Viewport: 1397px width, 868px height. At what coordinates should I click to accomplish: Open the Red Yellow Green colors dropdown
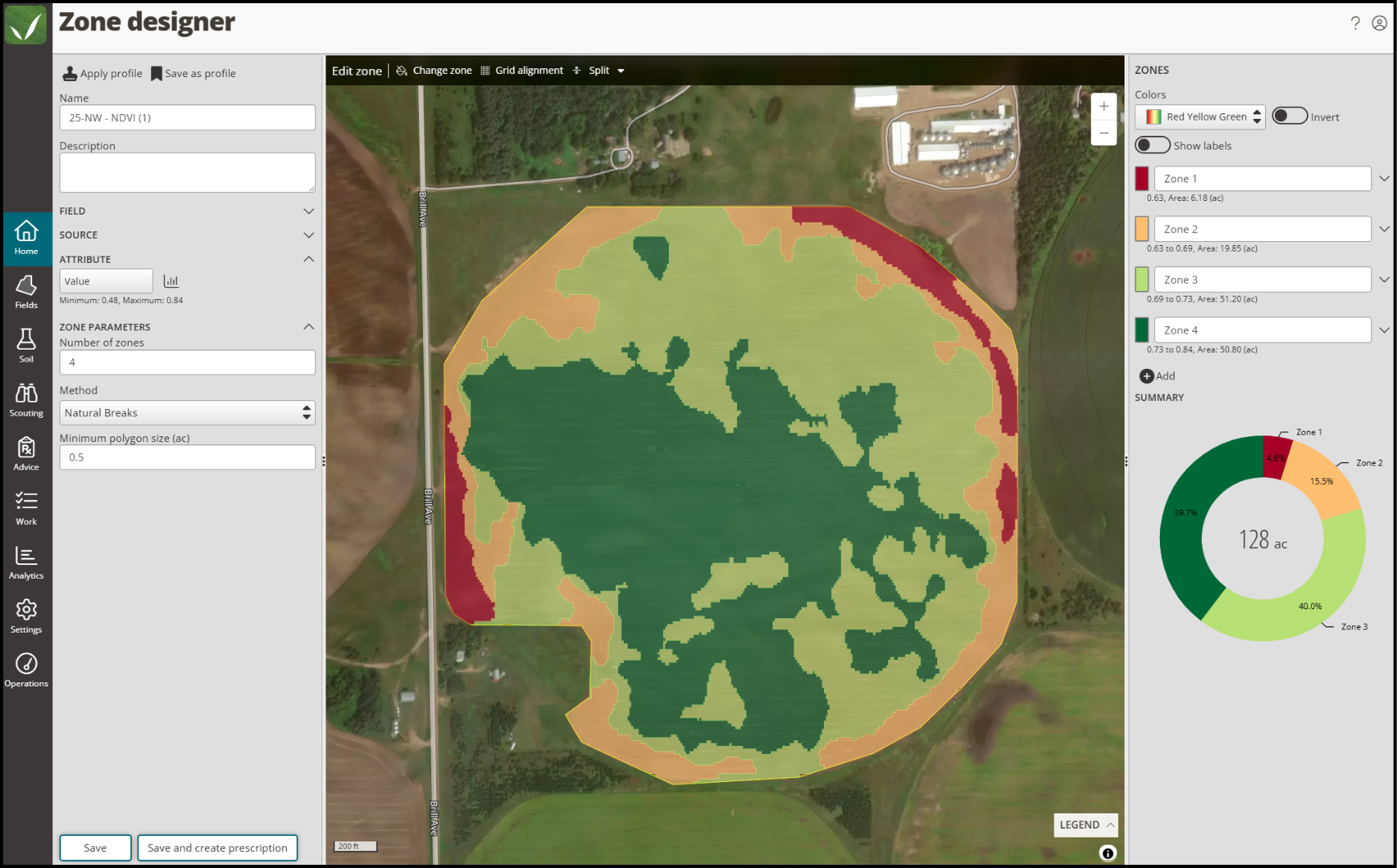click(x=1200, y=117)
